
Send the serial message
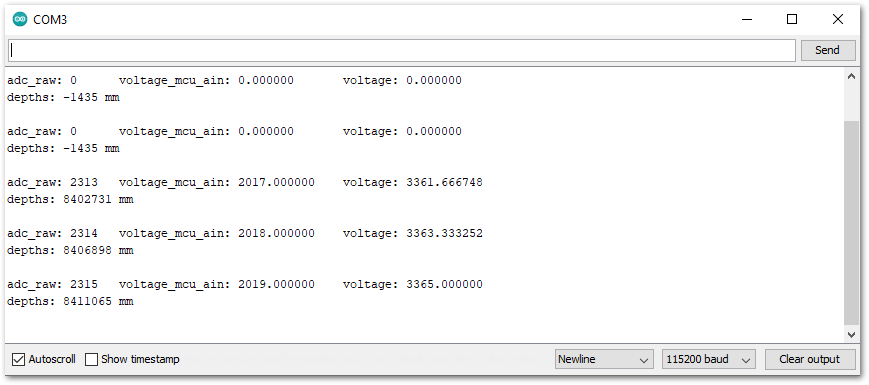(x=827, y=50)
